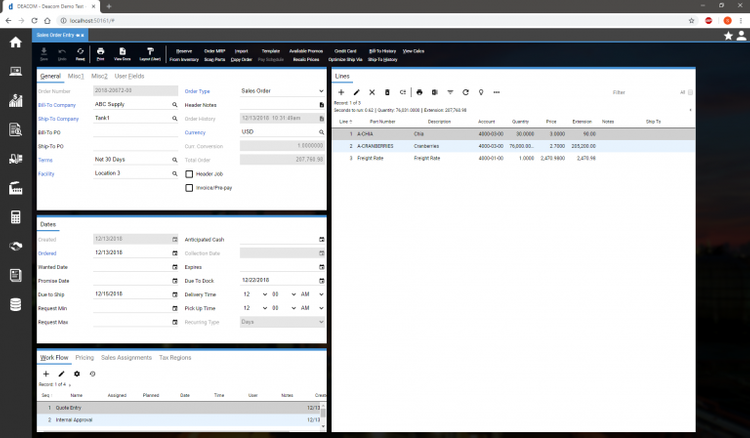The height and width of the screenshot is (438, 750).
Task: Open the forklift icon in the sidebar
Action: [15, 159]
